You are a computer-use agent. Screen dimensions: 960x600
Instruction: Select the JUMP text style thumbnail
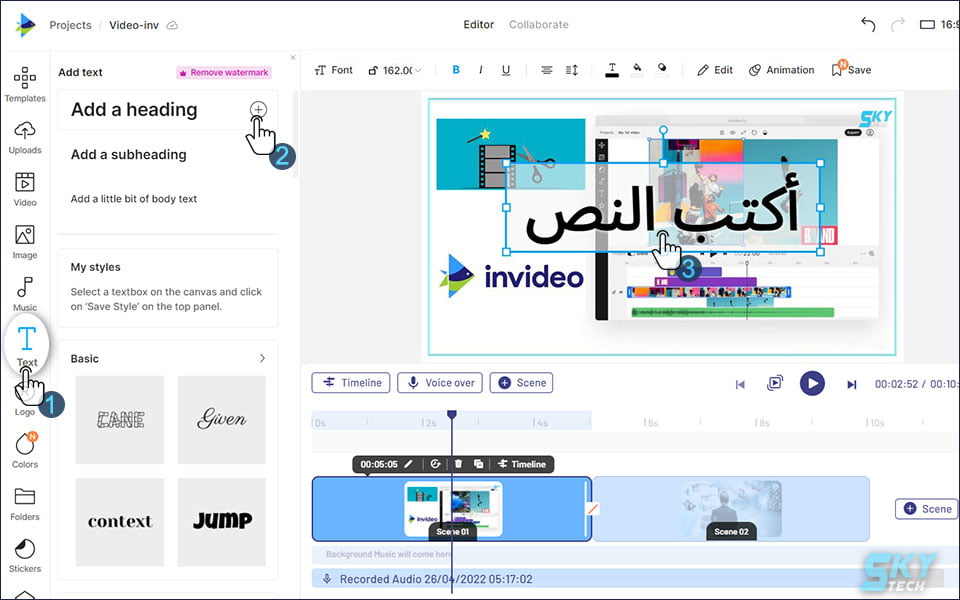222,522
